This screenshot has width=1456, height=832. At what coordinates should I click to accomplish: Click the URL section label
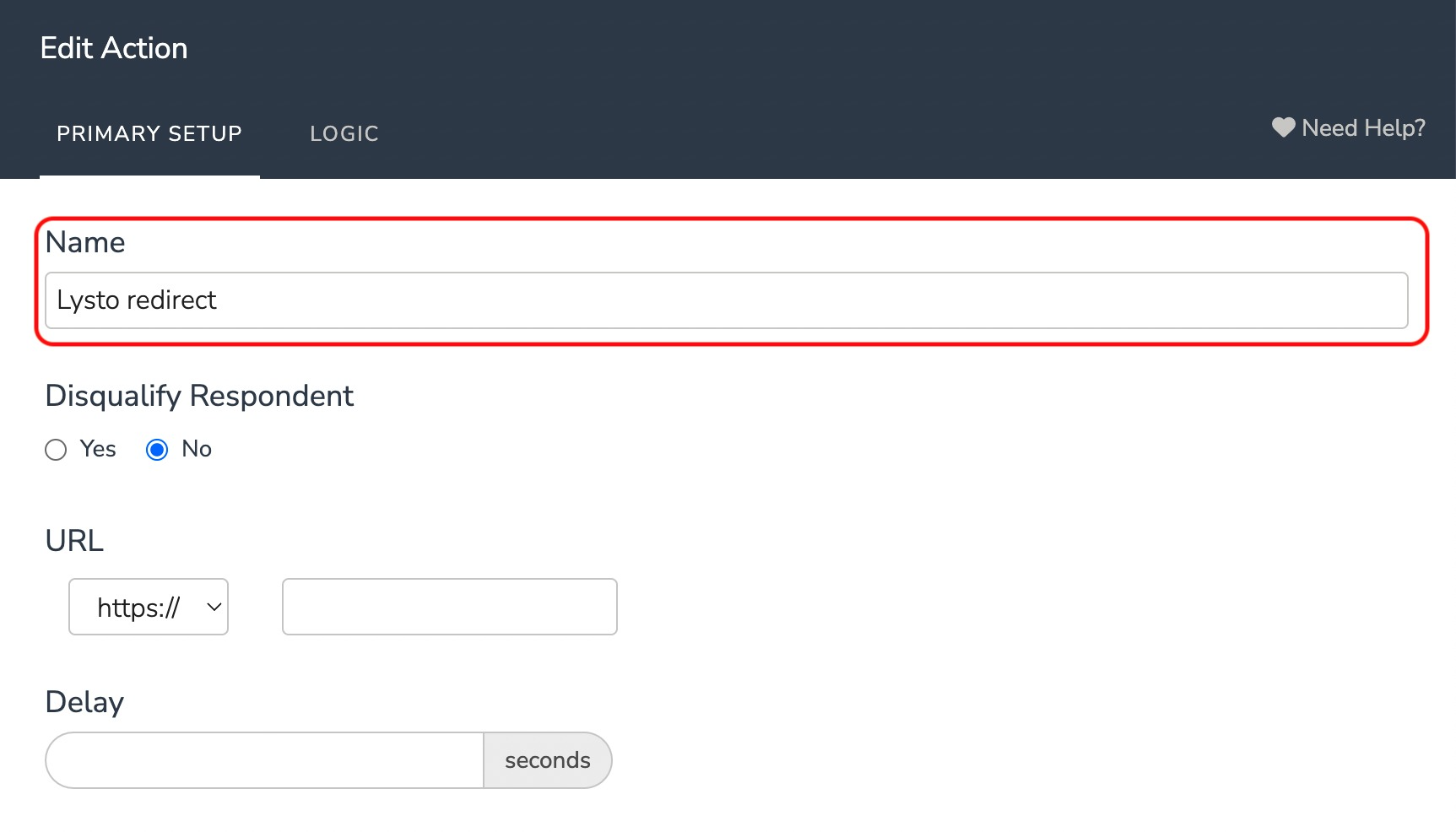pos(74,540)
